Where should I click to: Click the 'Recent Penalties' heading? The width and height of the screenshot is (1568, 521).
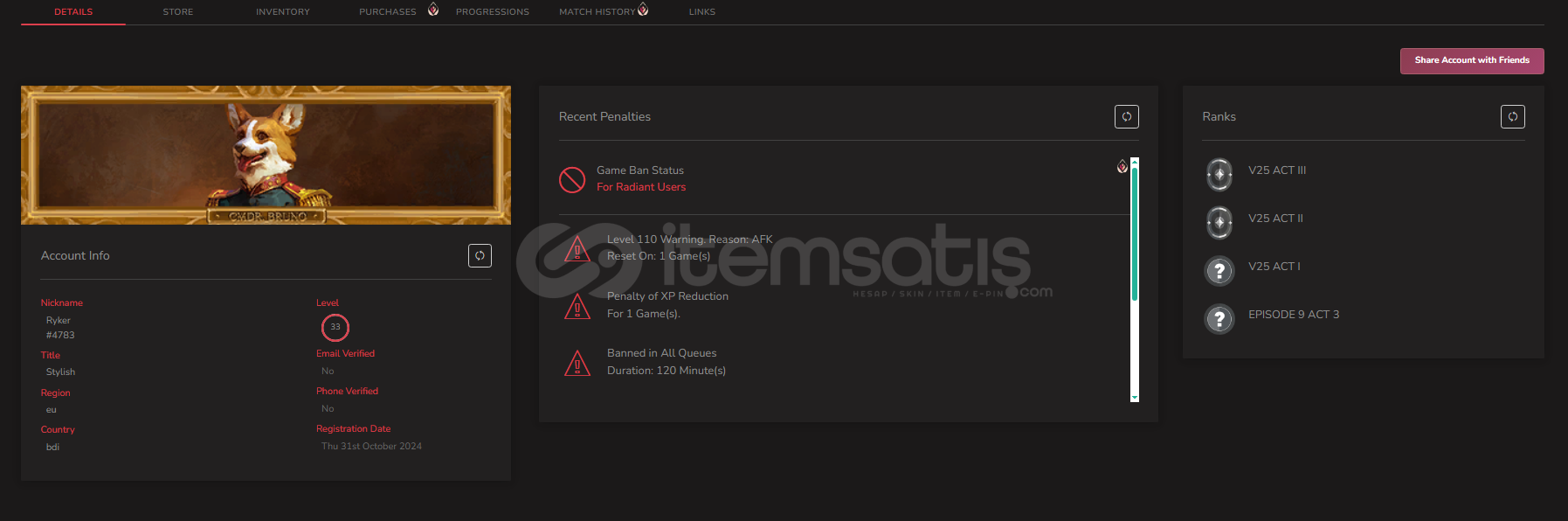(604, 117)
